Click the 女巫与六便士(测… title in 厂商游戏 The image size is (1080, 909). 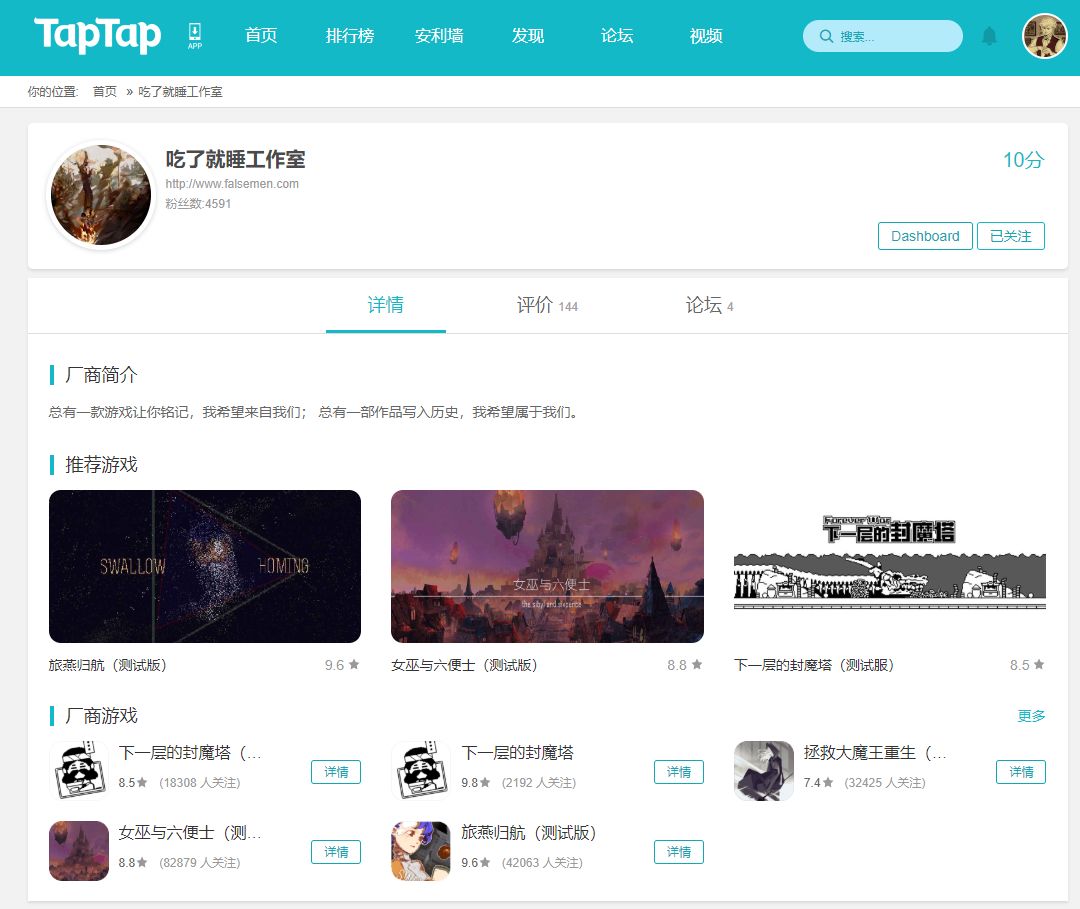[x=190, y=833]
